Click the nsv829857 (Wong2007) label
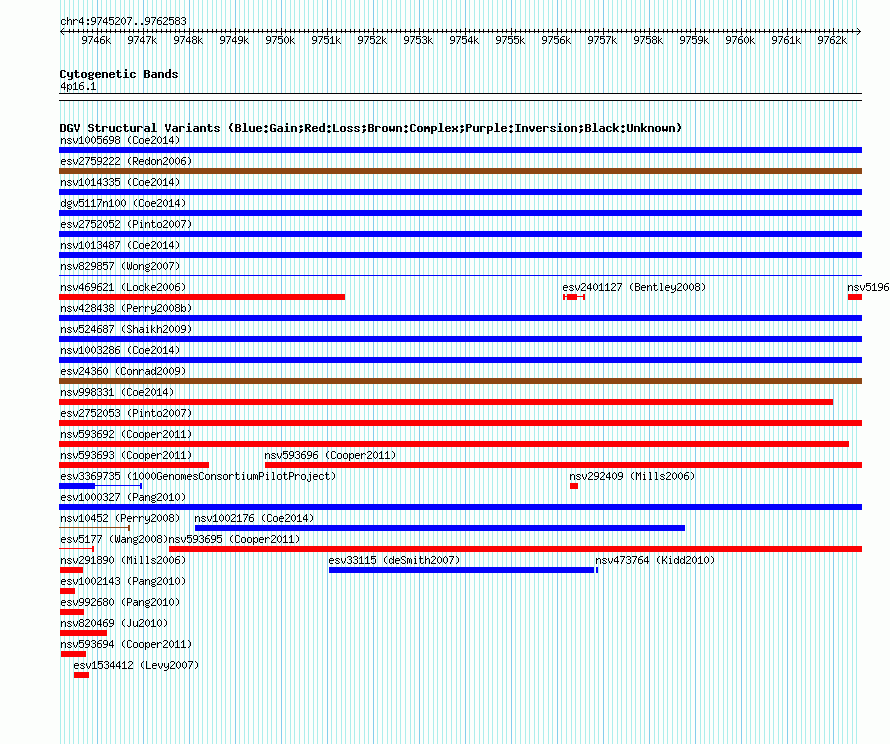Viewport: 890px width, 744px height. coord(120,266)
